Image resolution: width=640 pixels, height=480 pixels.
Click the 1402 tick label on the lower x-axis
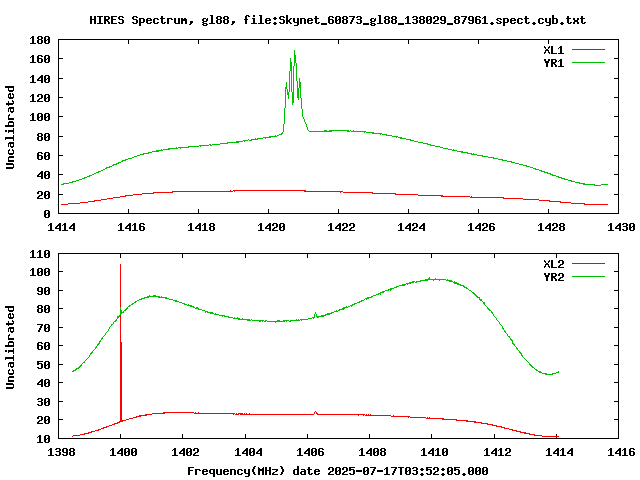(x=185, y=452)
